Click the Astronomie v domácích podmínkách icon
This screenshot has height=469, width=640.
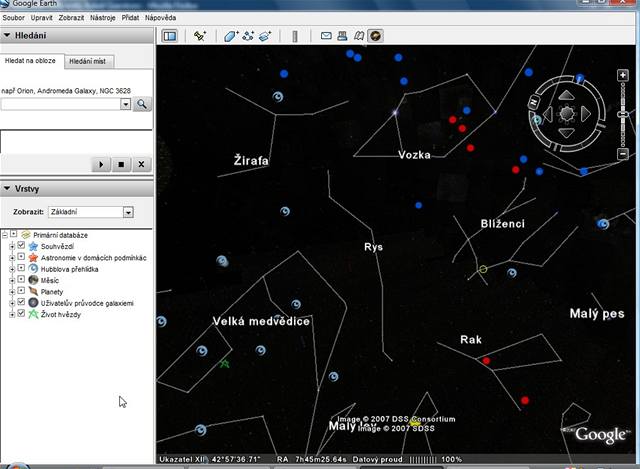(x=33, y=258)
